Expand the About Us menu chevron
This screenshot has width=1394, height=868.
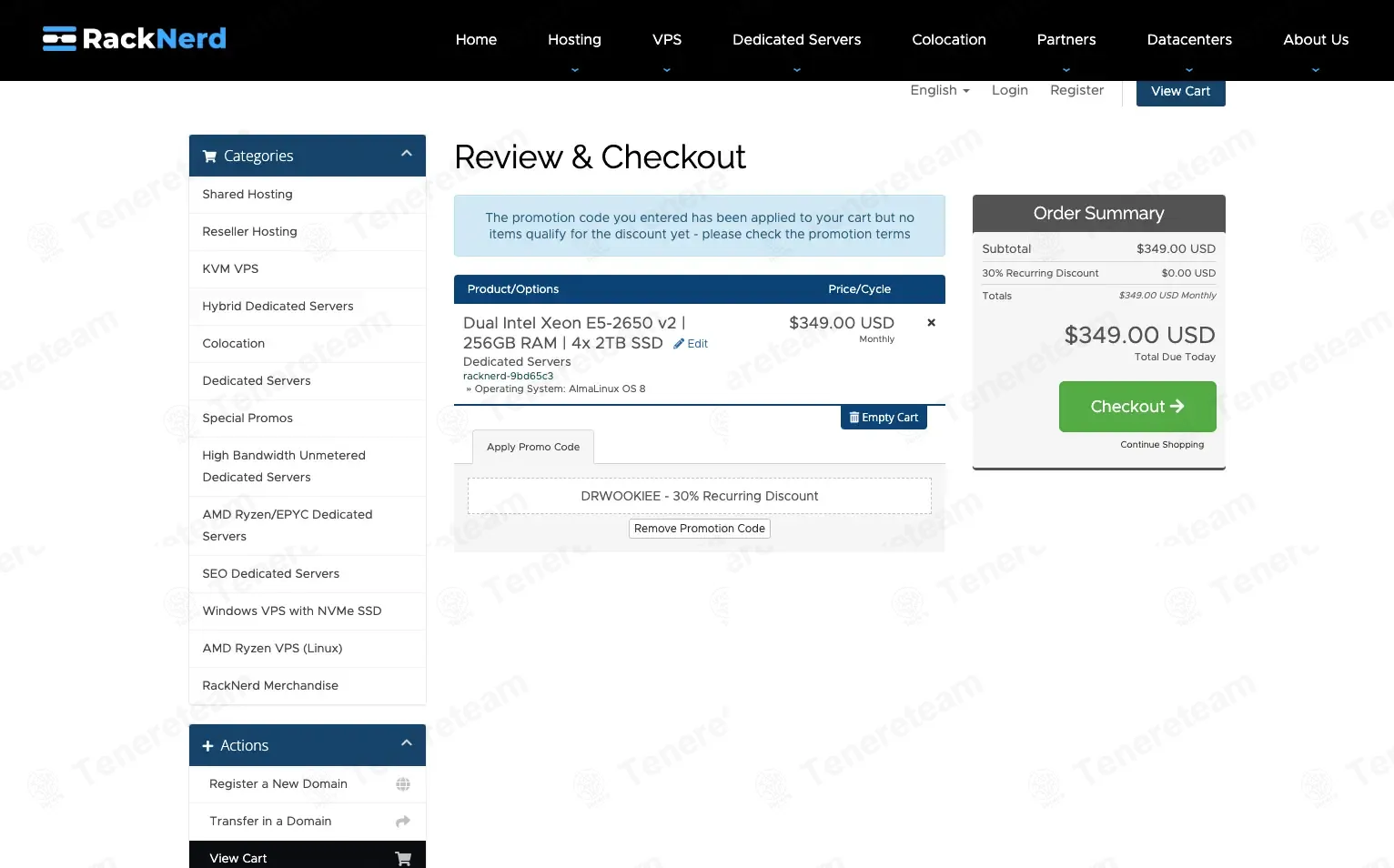click(x=1316, y=69)
